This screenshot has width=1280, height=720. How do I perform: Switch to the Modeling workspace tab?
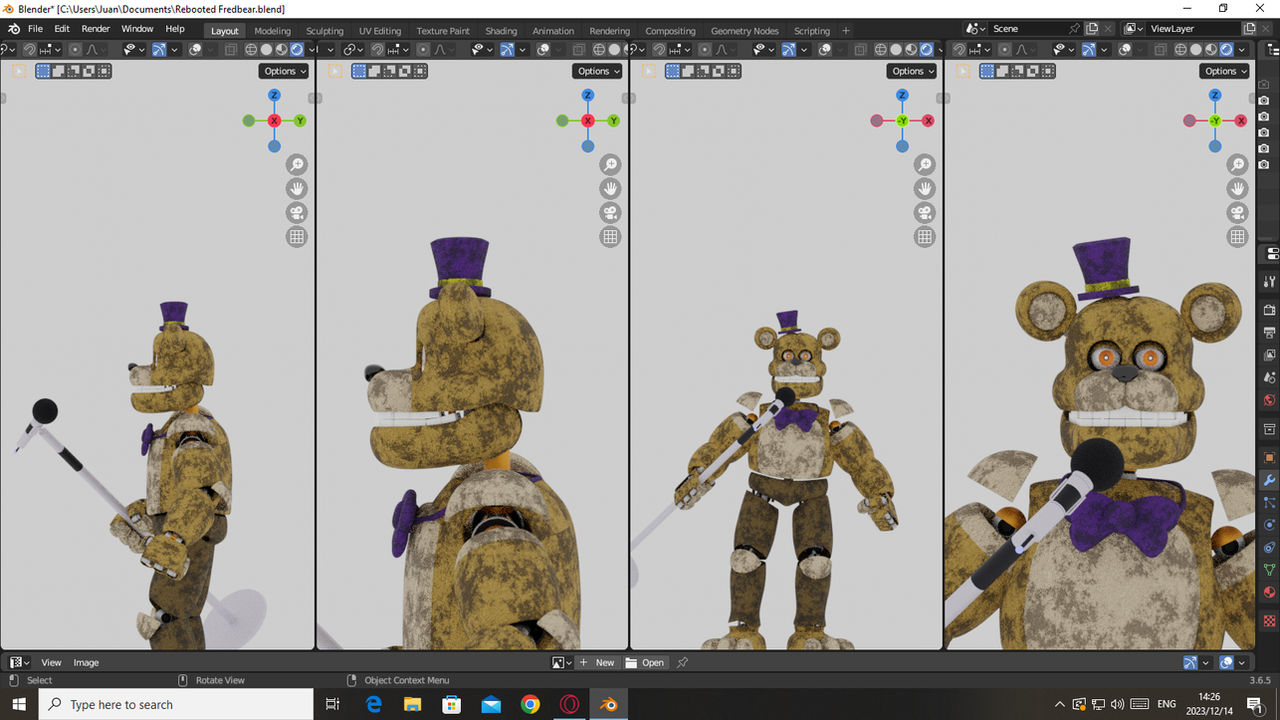pos(272,31)
